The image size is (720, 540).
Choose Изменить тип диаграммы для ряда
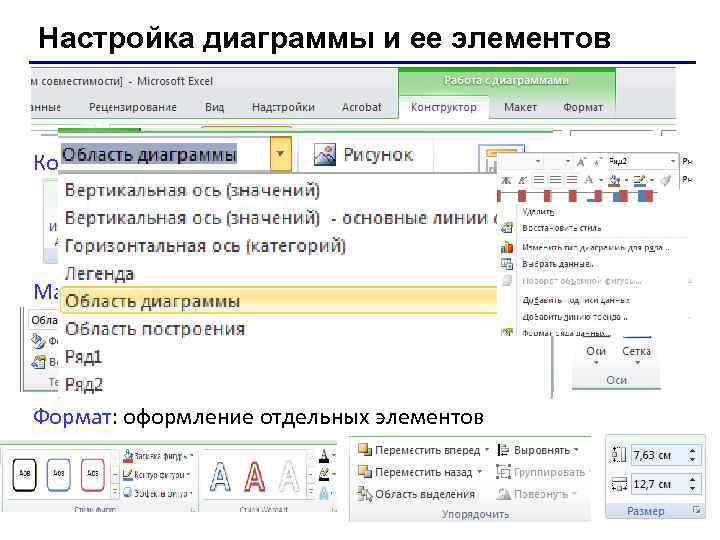(596, 248)
